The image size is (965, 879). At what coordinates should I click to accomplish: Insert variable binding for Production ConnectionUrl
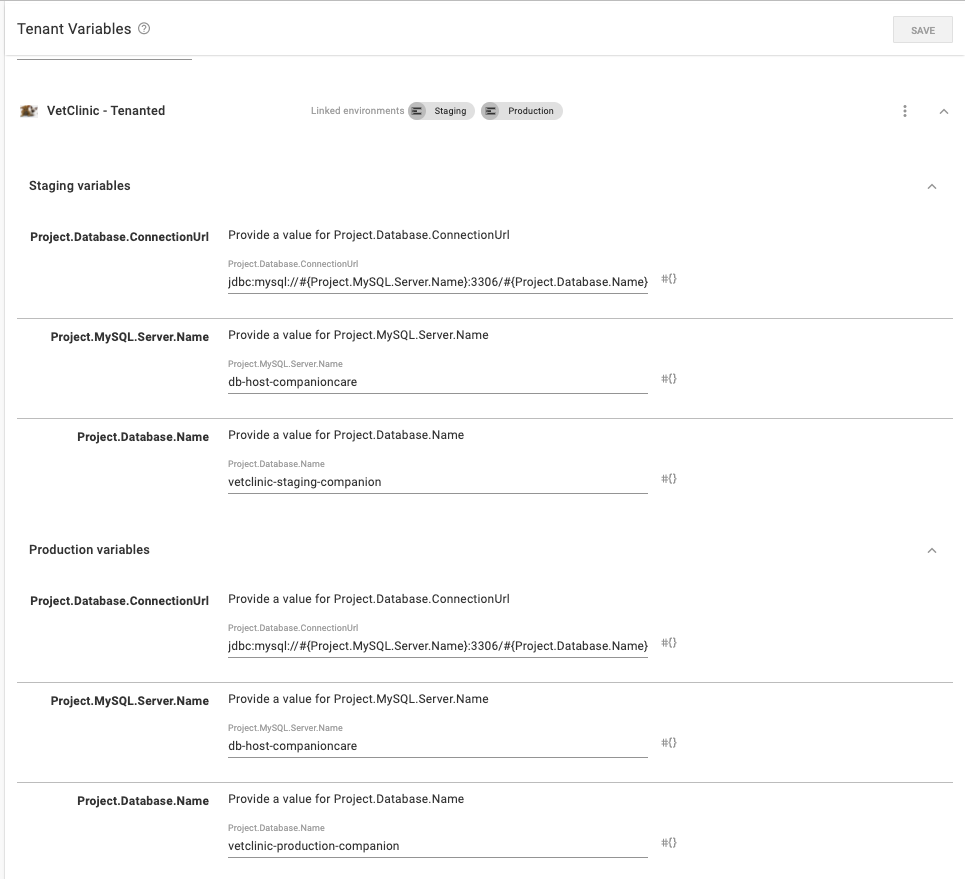point(669,643)
